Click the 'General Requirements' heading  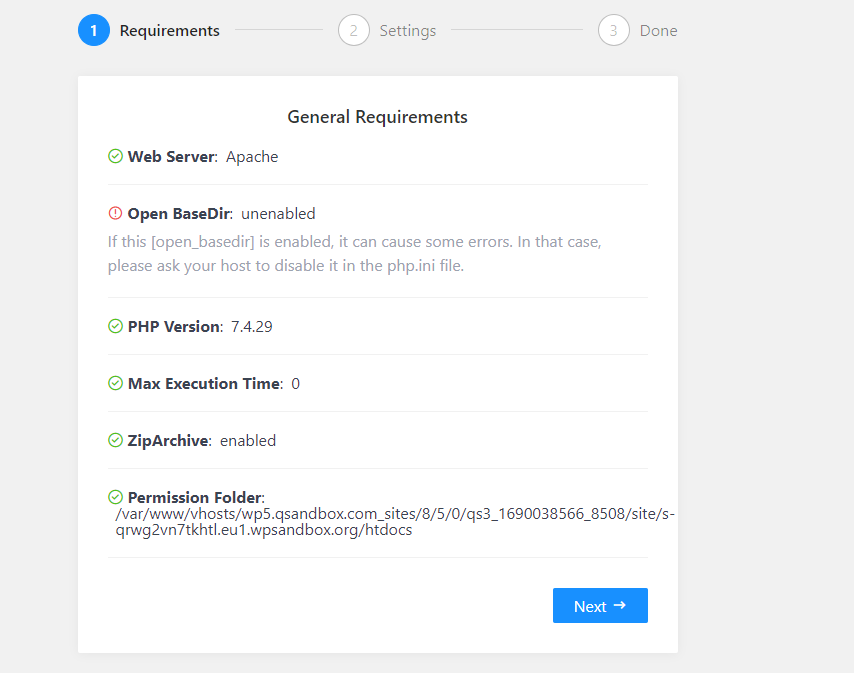[377, 117]
